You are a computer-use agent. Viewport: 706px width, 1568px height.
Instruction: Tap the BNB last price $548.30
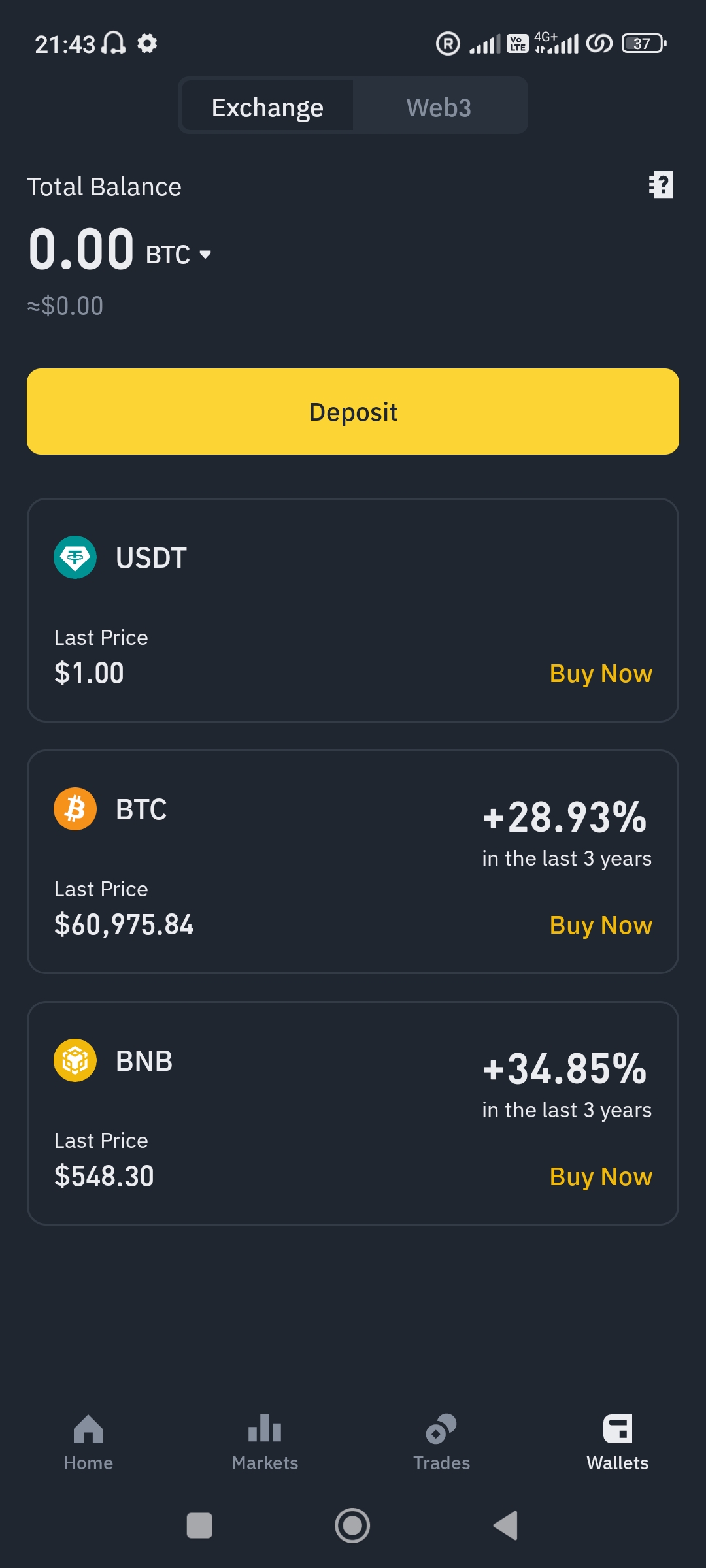pyautogui.click(x=104, y=1176)
